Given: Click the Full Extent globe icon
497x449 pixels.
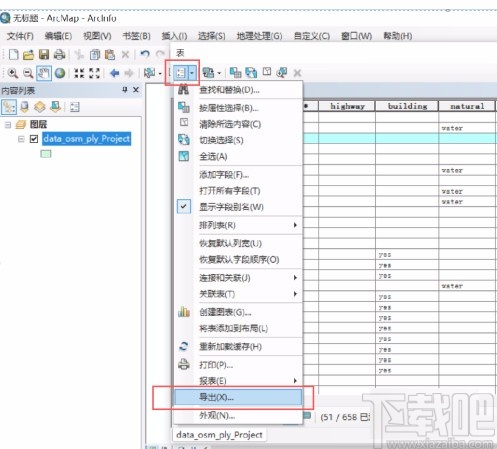Looking at the screenshot, I should click(x=60, y=73).
